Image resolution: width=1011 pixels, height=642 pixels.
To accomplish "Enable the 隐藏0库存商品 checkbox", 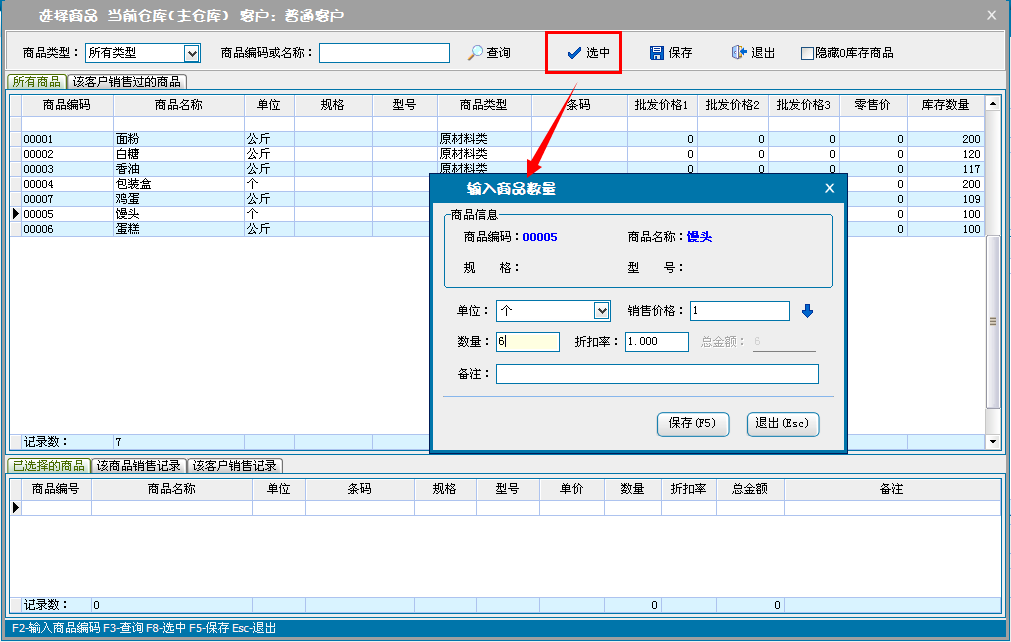I will point(807,53).
